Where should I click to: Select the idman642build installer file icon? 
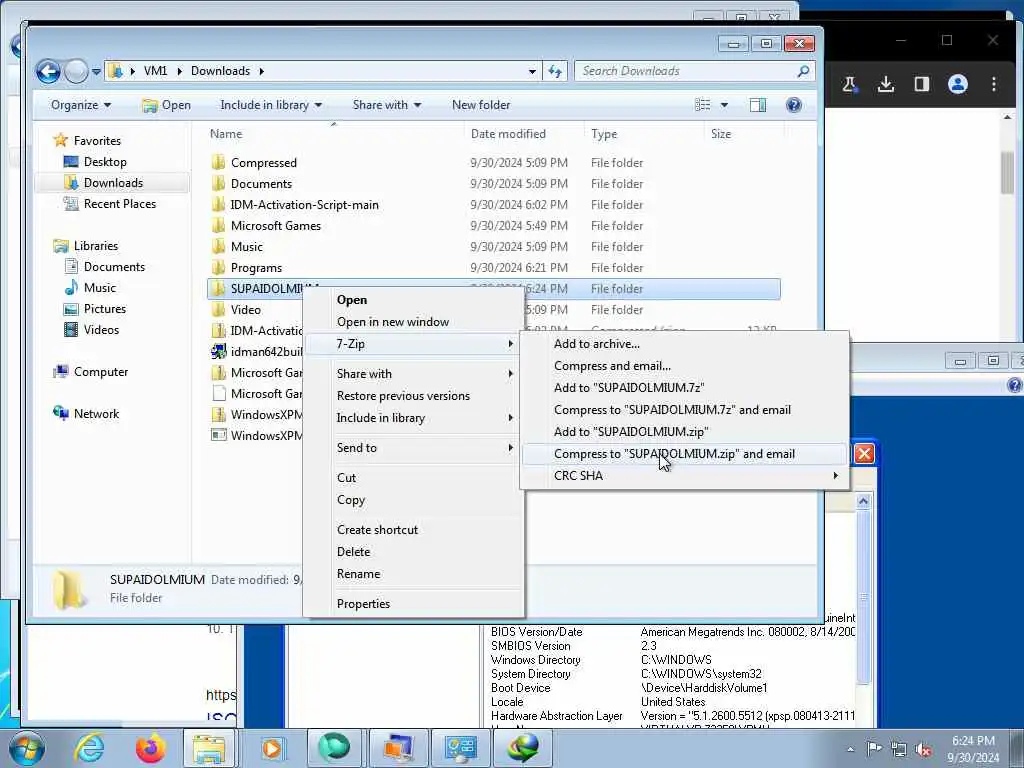click(x=219, y=351)
